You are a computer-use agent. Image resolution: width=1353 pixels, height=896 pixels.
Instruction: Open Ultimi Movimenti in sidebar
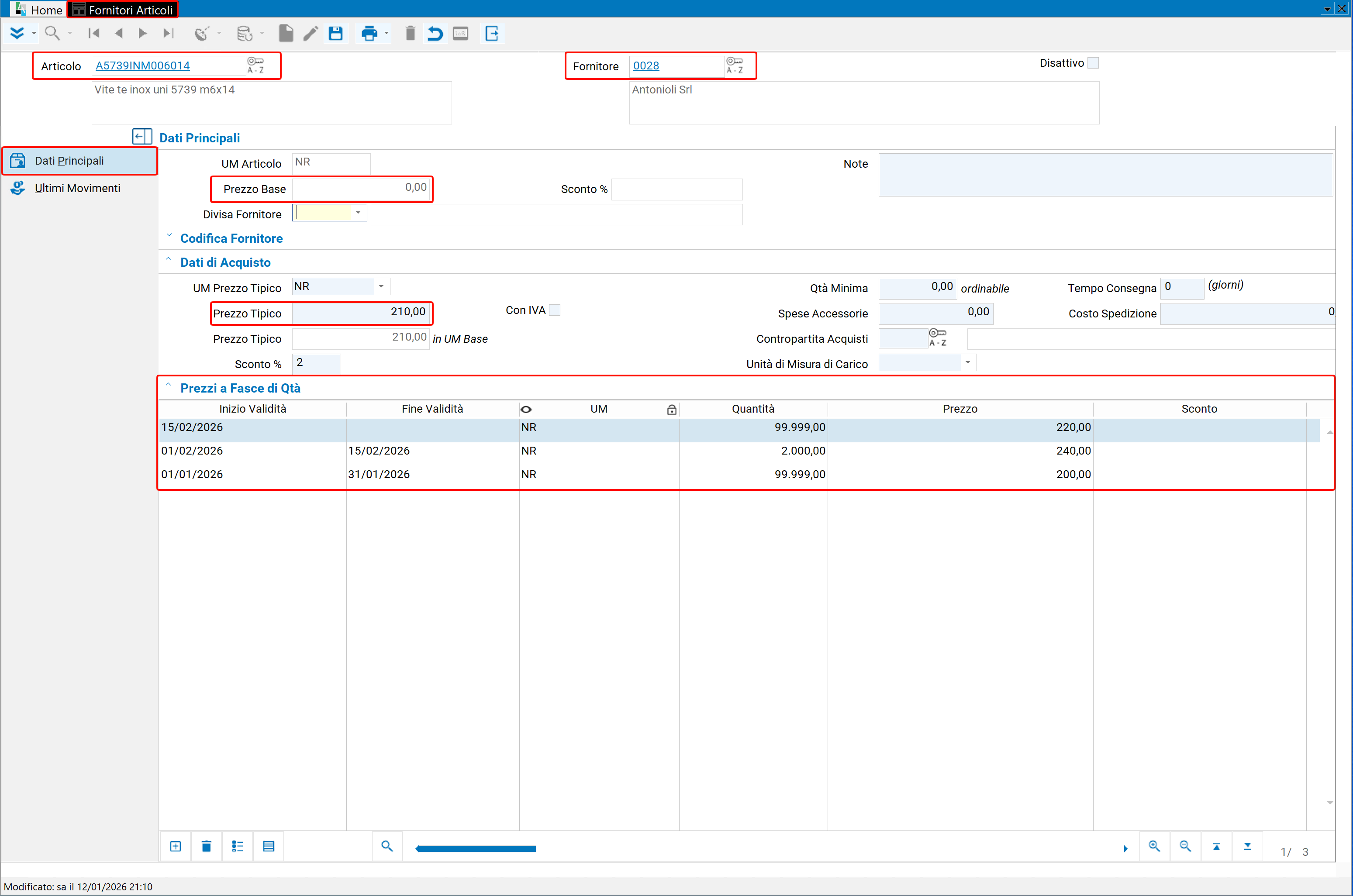[79, 188]
